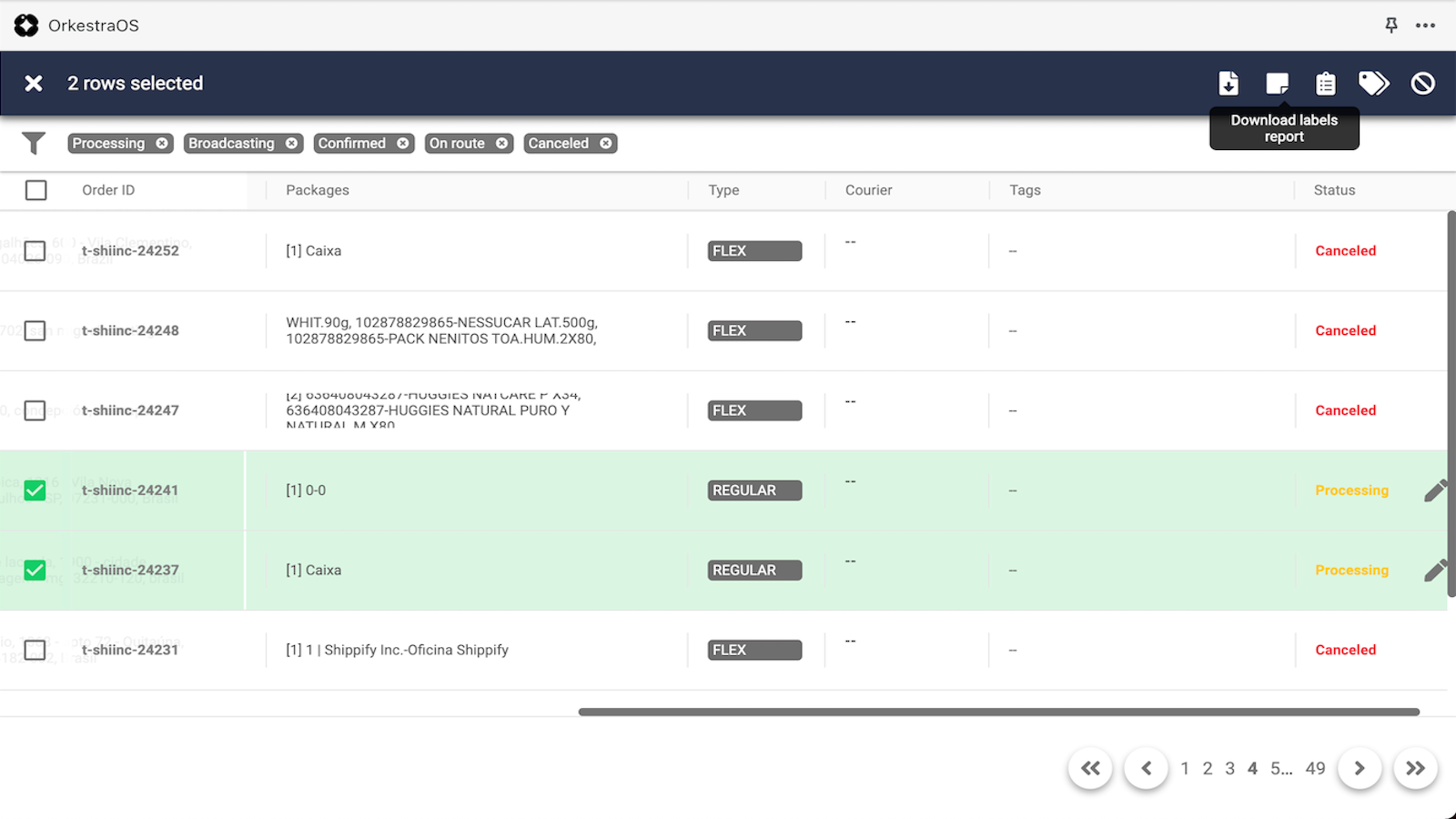Check the box for order t-shiinc-24248

point(35,331)
